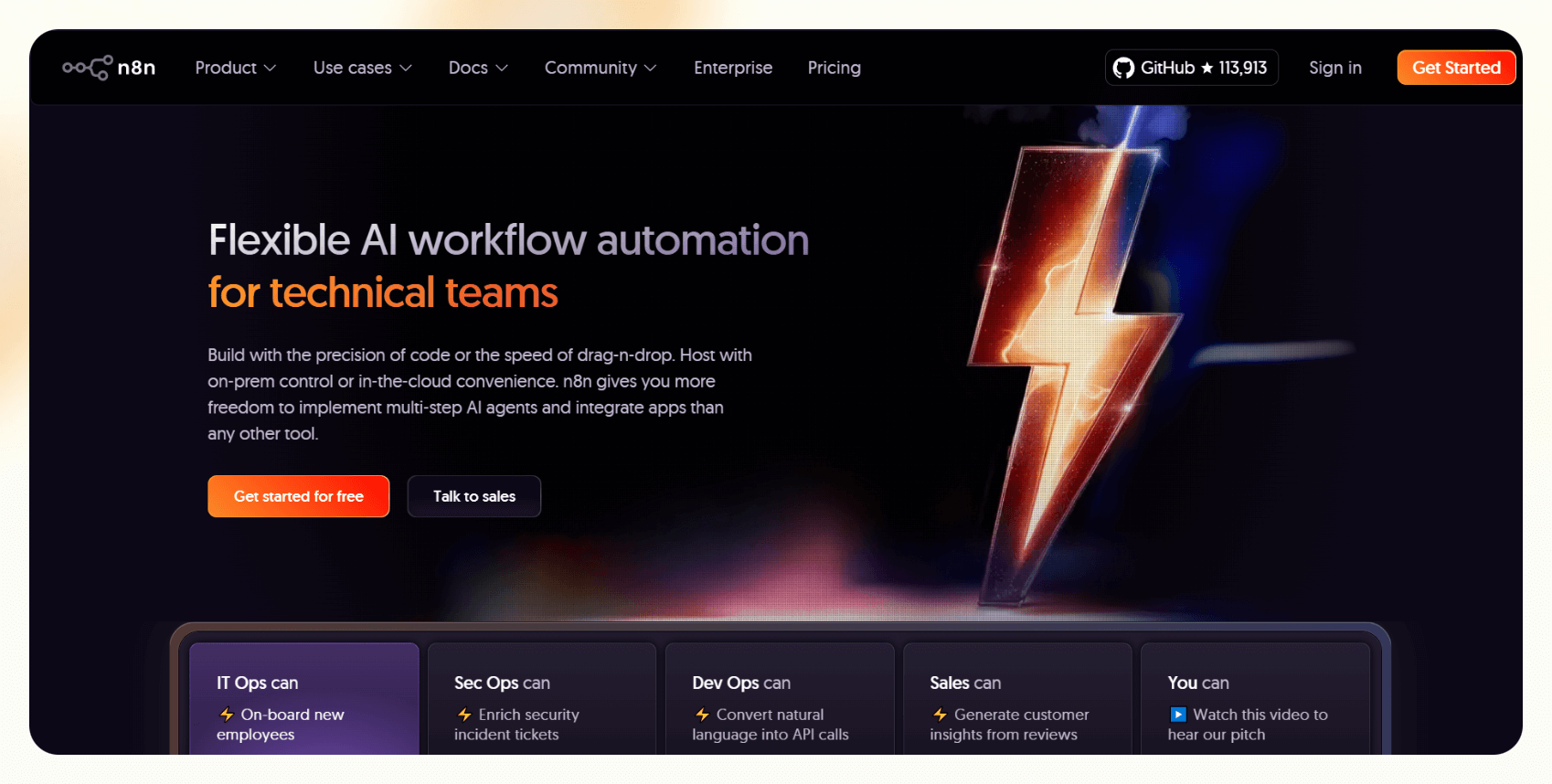Click lightning icon next to Enrich security
Viewport: 1552px width, 784px height.
tap(463, 715)
